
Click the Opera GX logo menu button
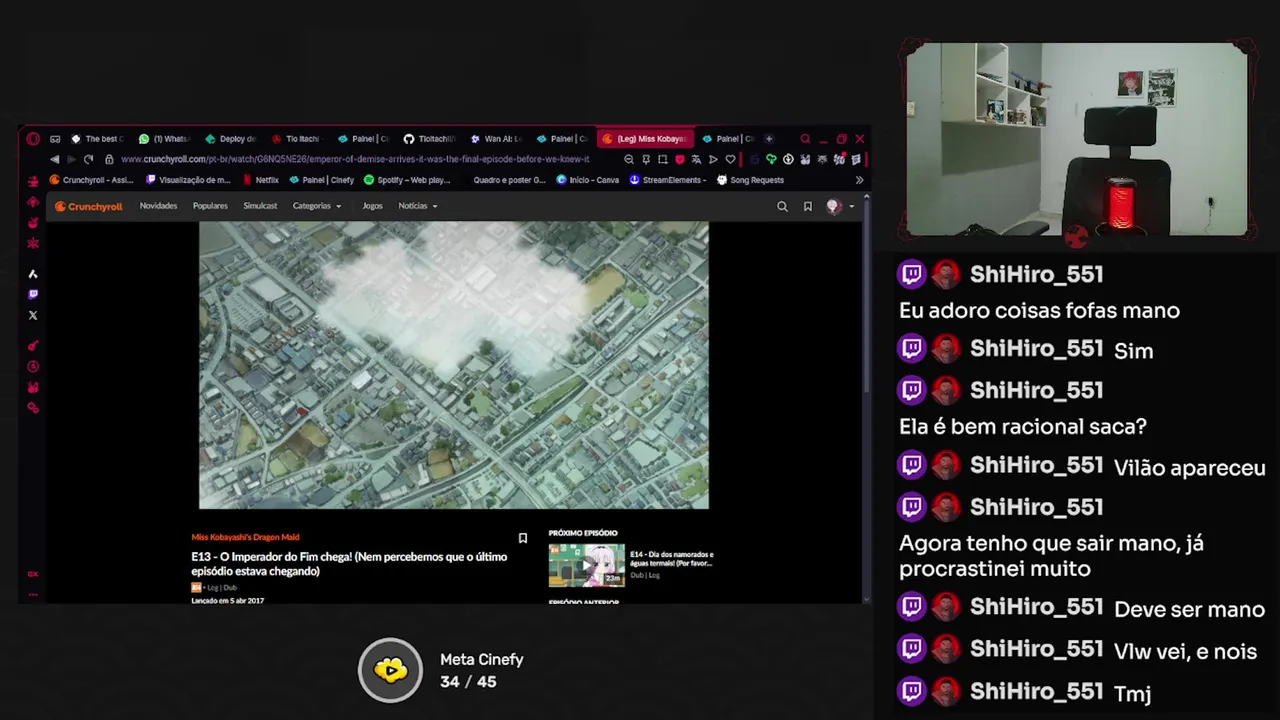pyautogui.click(x=33, y=139)
